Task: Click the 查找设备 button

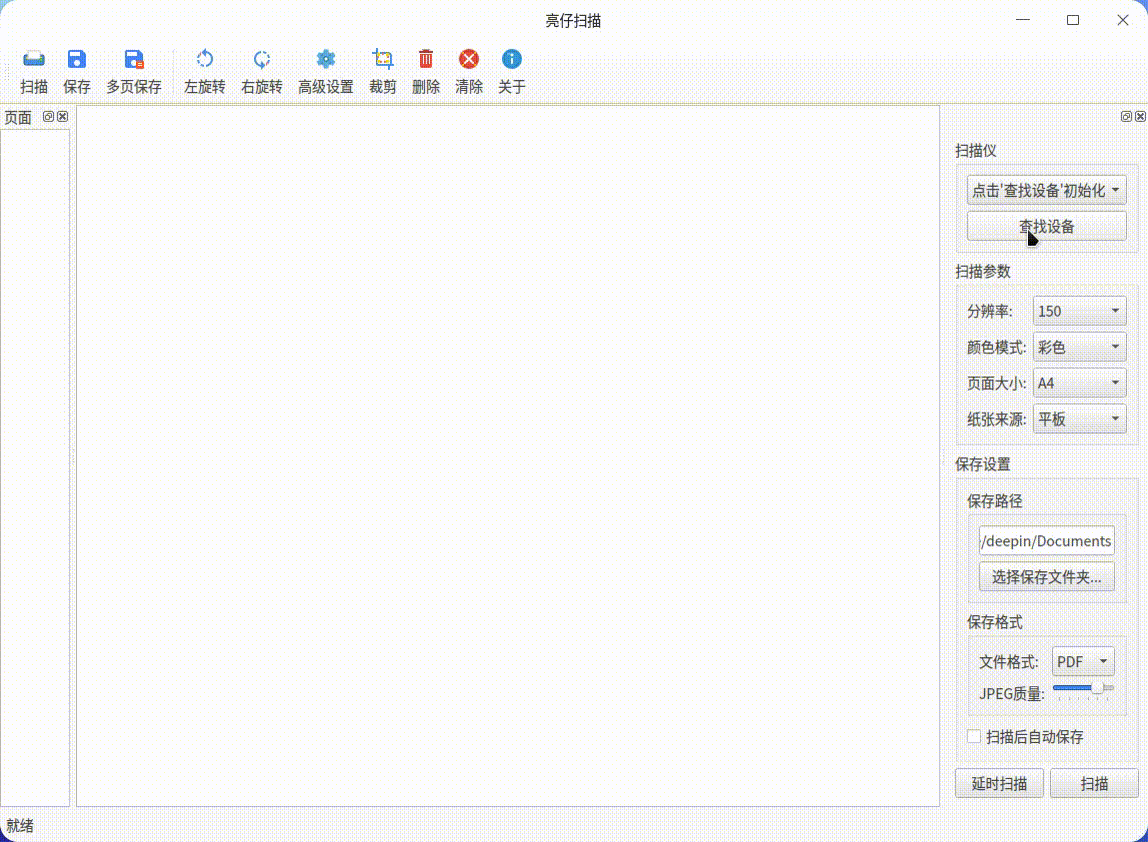Action: click(x=1046, y=226)
